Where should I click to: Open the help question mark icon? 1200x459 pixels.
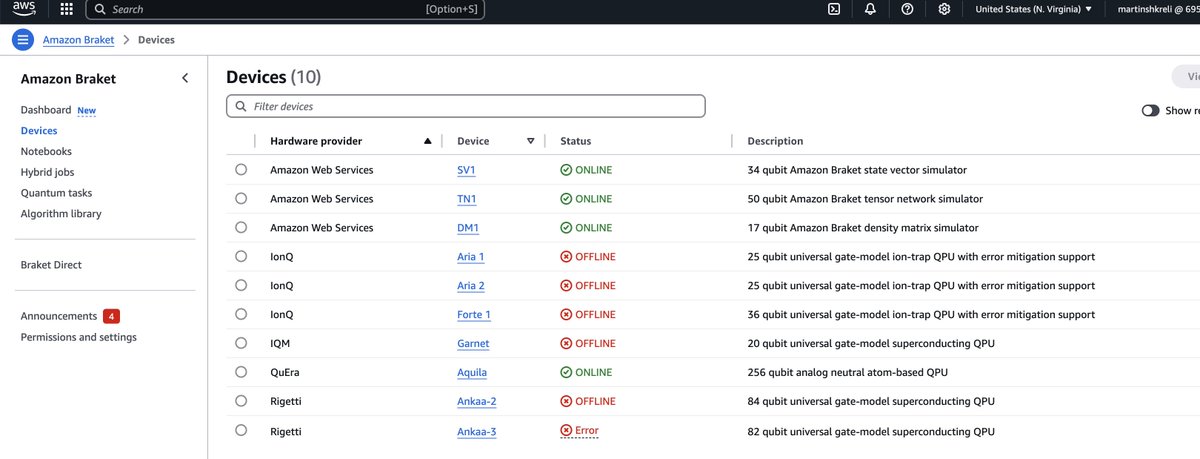coord(907,9)
